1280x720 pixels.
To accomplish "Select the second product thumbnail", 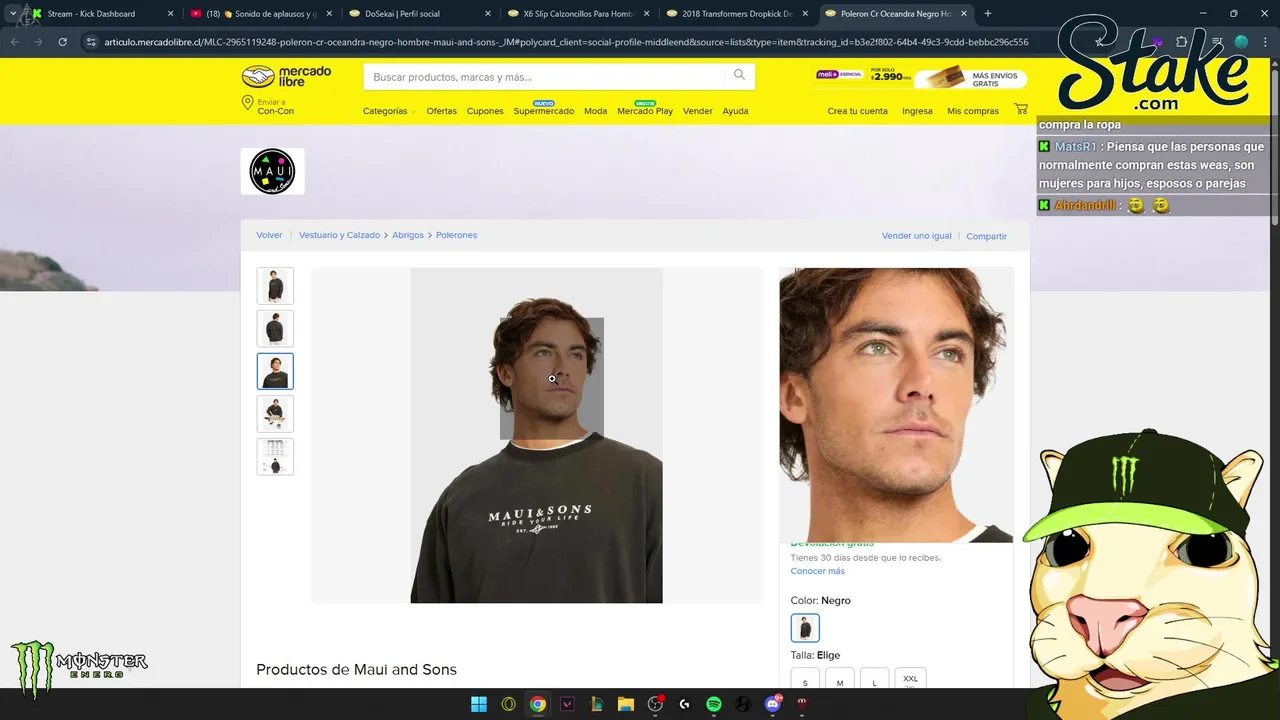I will point(275,328).
